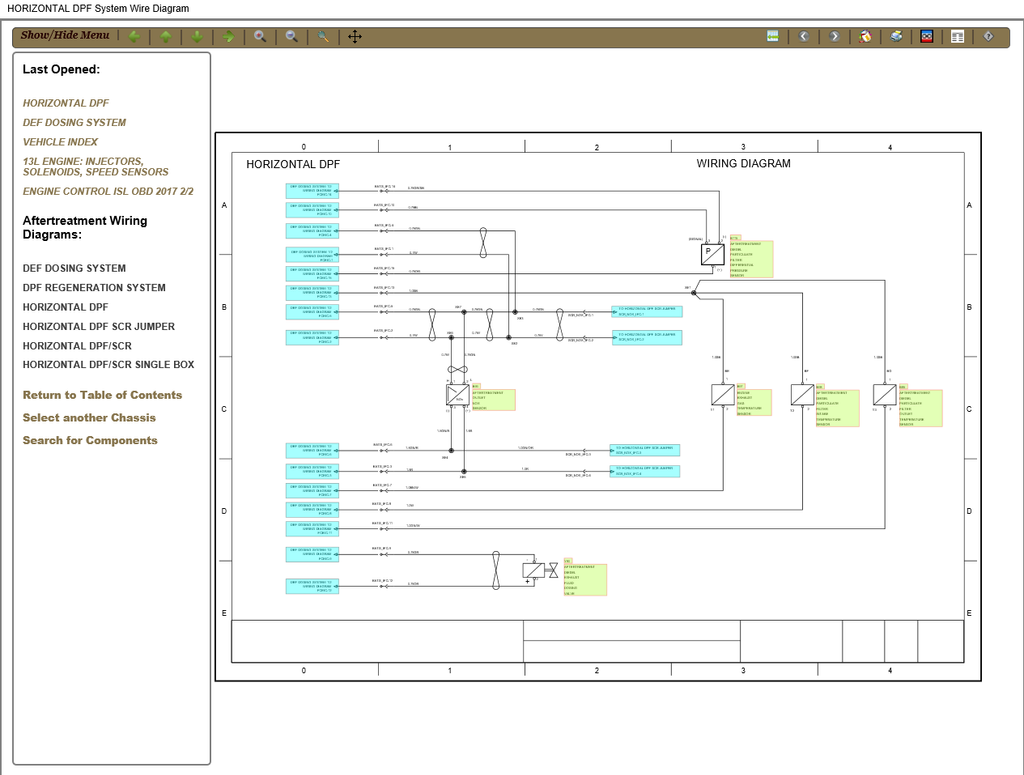Click the blue and red connector icon
The height and width of the screenshot is (775, 1024).
(x=927, y=37)
